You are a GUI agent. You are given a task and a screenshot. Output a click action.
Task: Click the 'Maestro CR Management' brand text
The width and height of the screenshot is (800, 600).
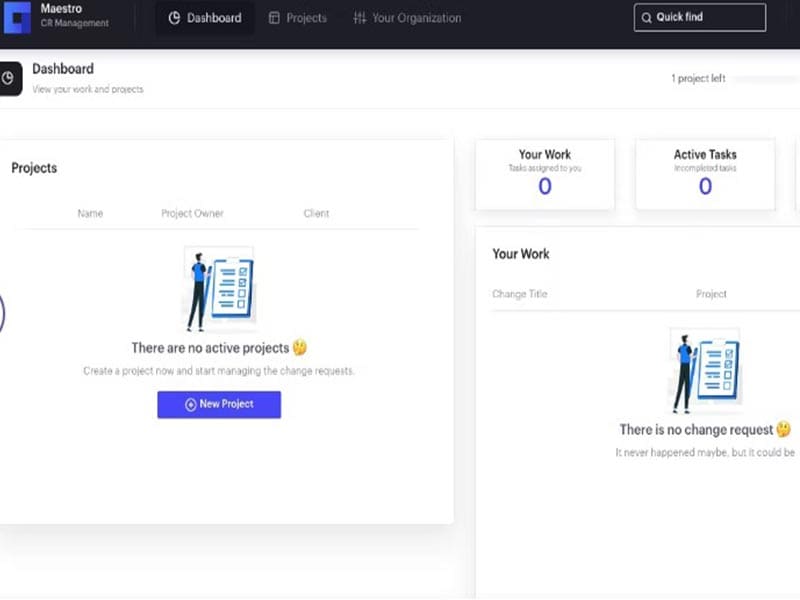[74, 16]
